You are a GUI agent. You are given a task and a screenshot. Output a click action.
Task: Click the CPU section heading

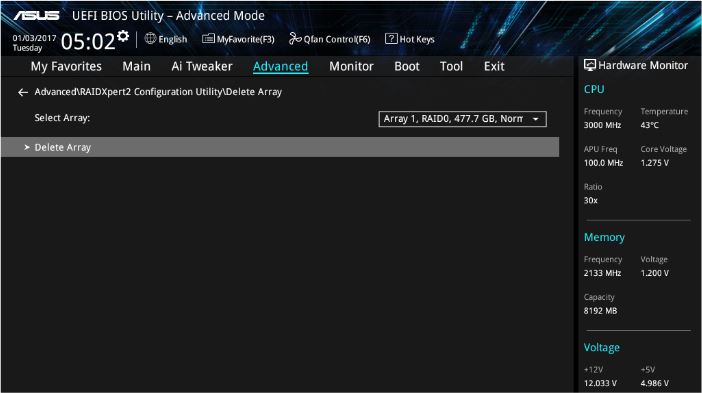594,89
